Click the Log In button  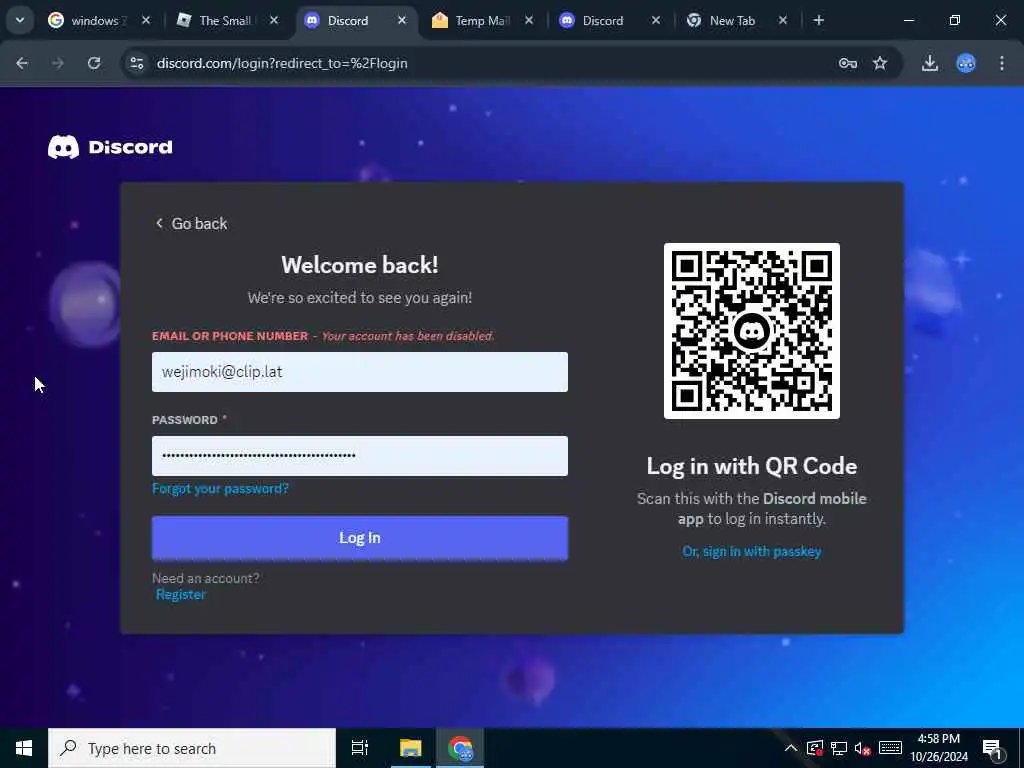(360, 538)
